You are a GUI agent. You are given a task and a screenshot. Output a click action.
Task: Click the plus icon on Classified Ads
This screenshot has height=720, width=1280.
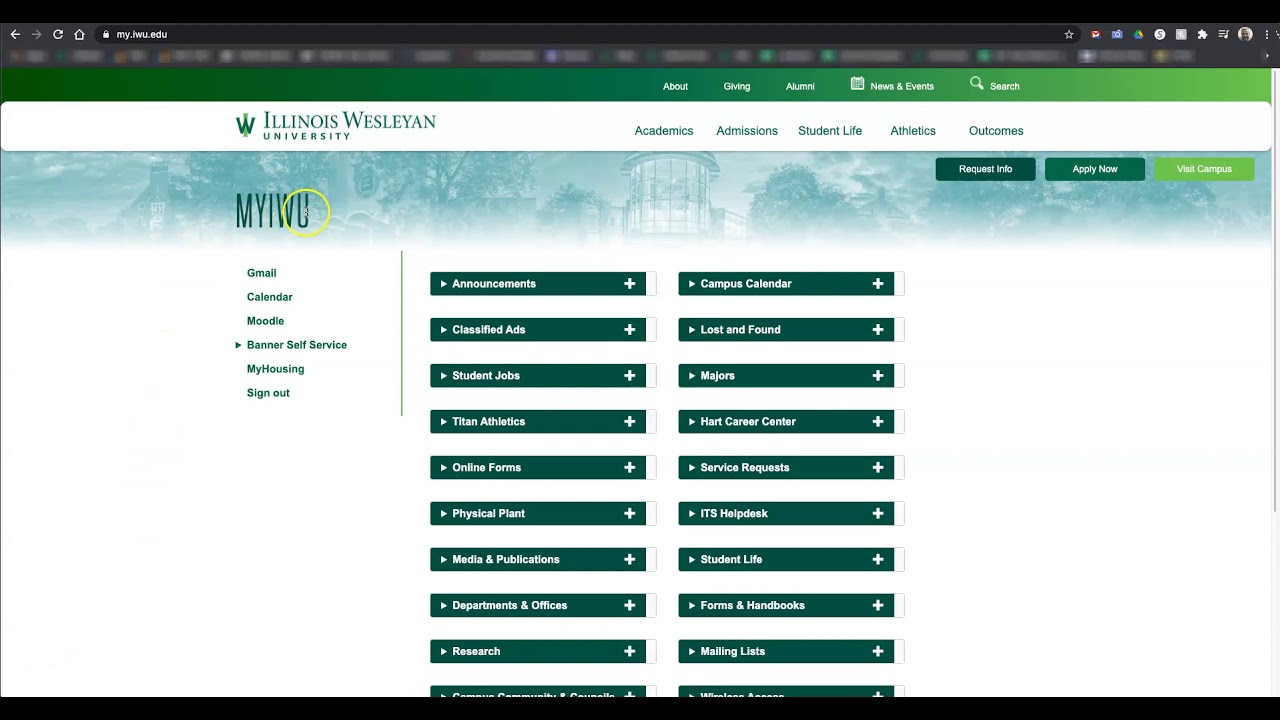pos(630,330)
